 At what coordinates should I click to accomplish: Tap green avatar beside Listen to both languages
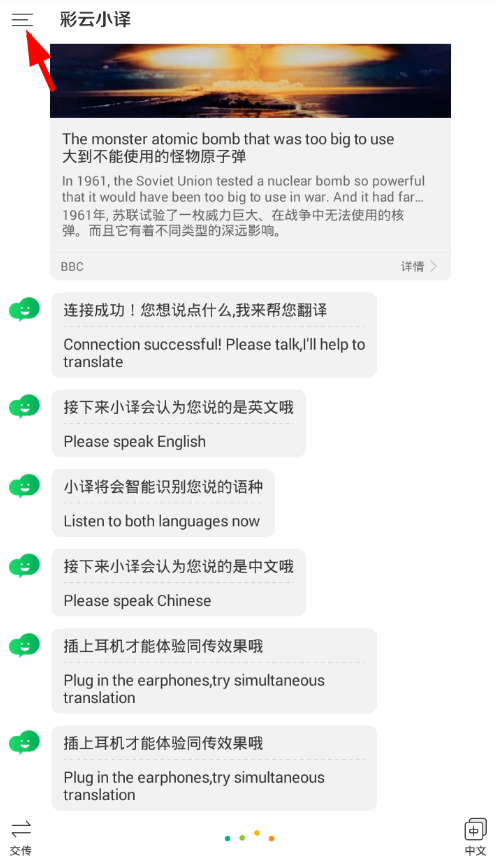coord(24,486)
